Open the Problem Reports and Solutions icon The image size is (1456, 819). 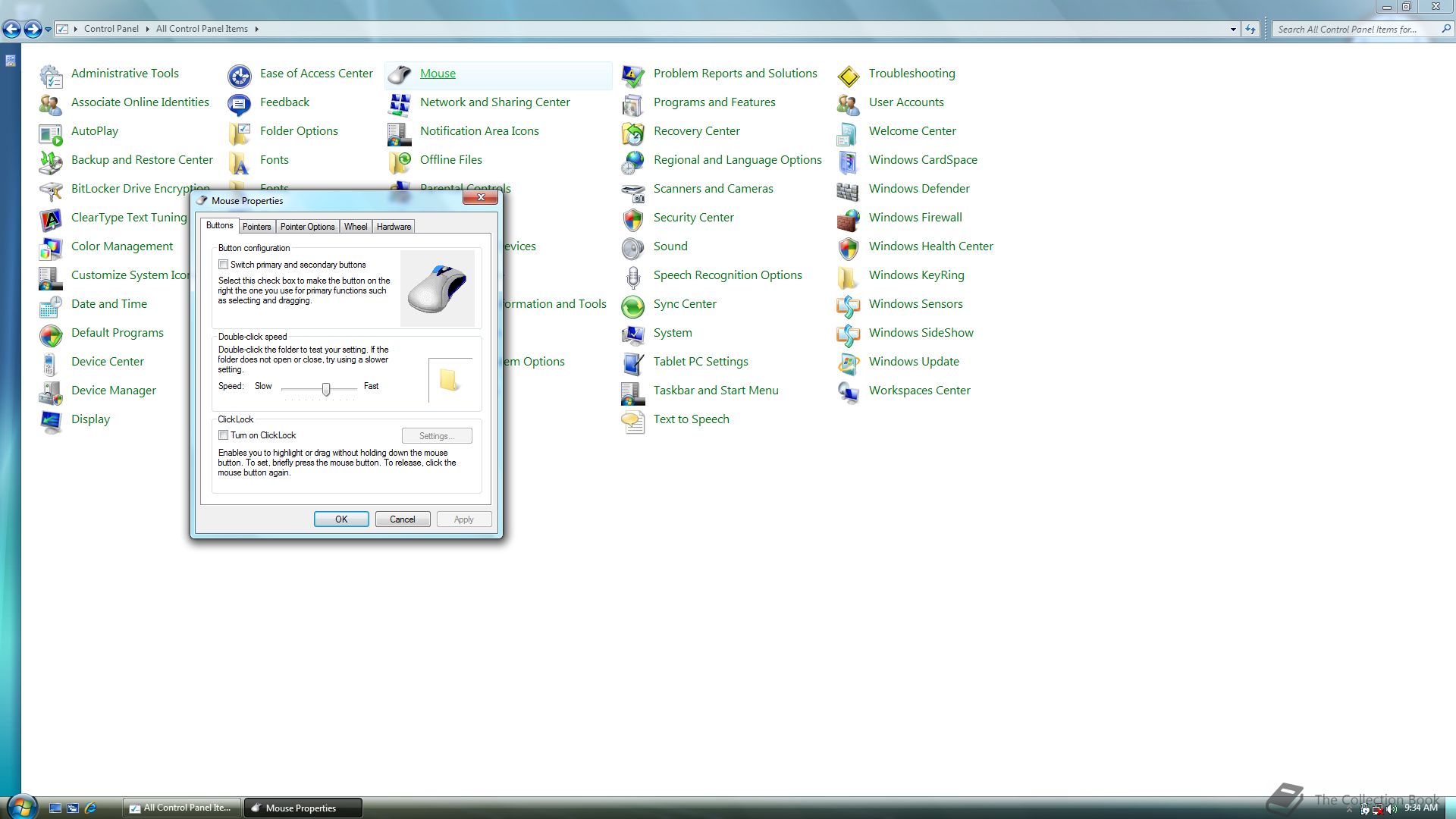click(x=633, y=75)
